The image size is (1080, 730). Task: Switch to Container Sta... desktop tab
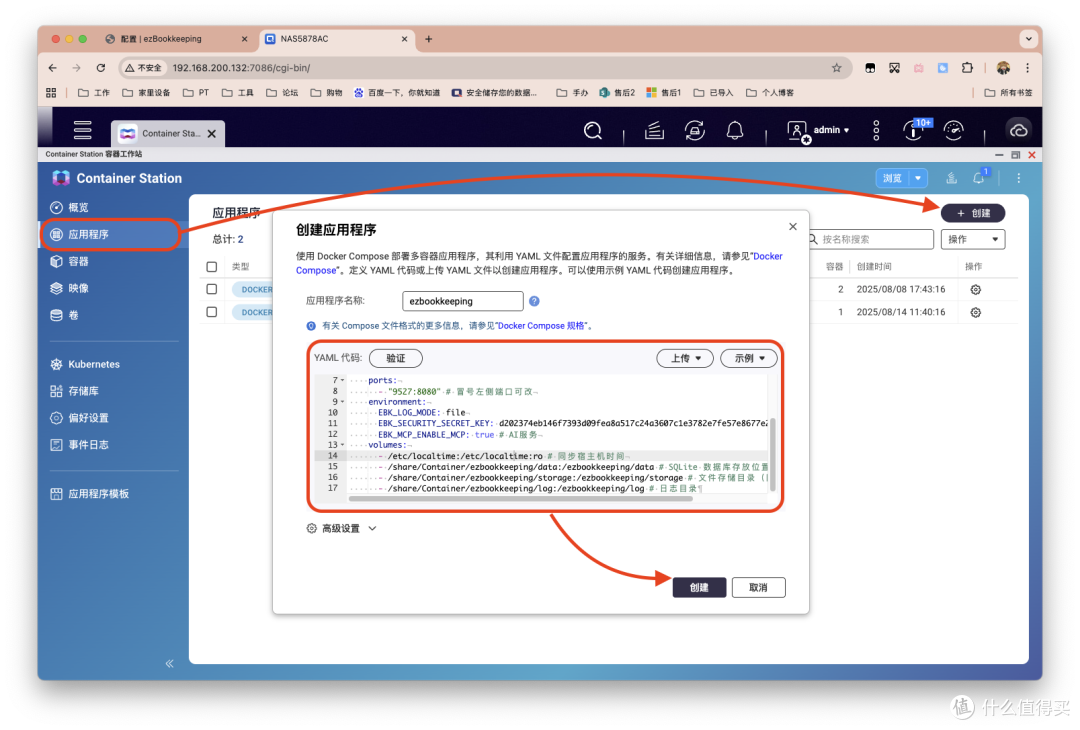(163, 134)
